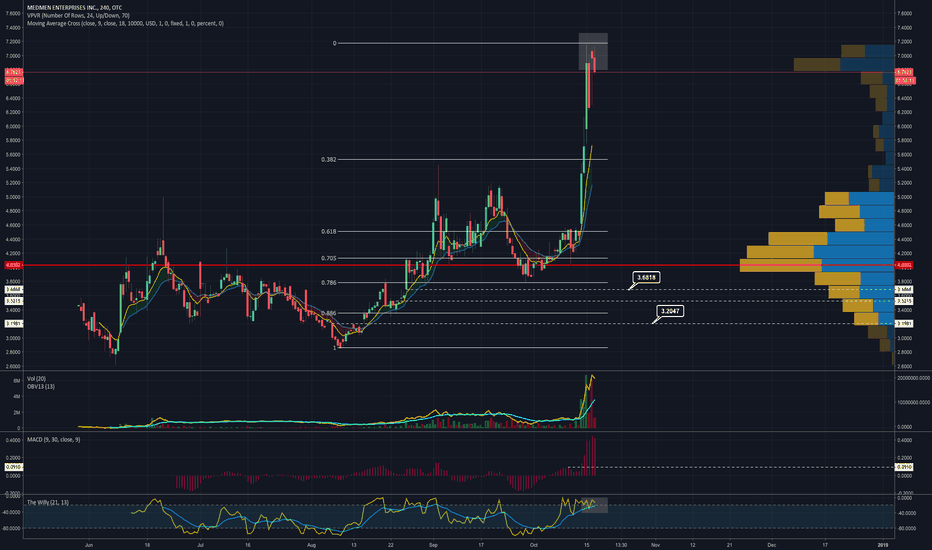Image resolution: width=932 pixels, height=550 pixels.
Task: Click the Oct label on time axis
Action: 534,545
